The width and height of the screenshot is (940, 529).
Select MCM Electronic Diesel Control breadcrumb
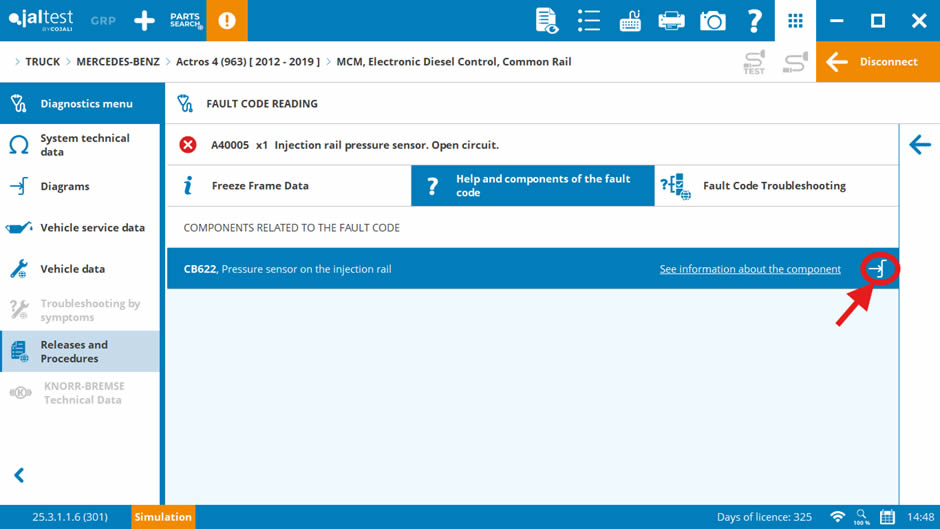click(x=454, y=62)
